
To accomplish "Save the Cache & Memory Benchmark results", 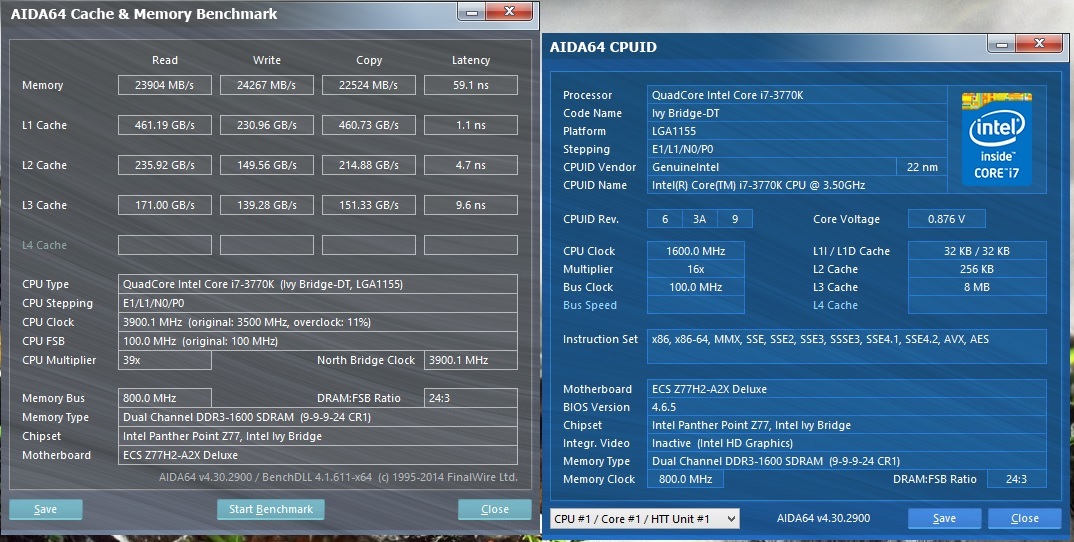I will tap(46, 509).
